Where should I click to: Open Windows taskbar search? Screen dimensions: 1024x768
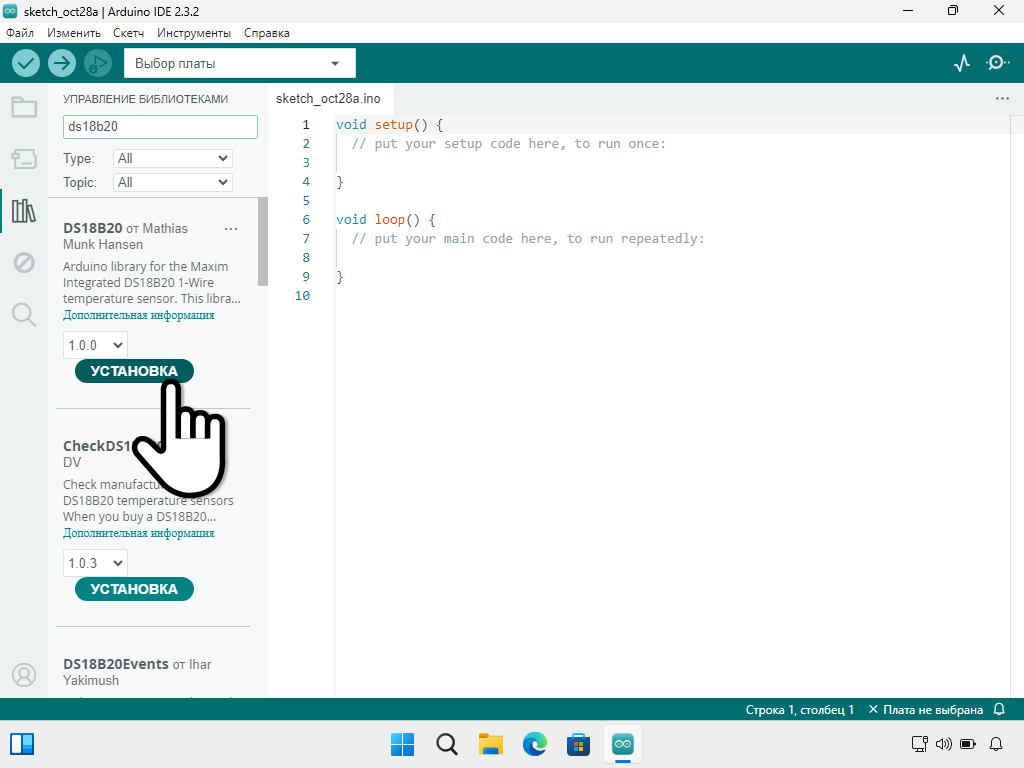(447, 744)
